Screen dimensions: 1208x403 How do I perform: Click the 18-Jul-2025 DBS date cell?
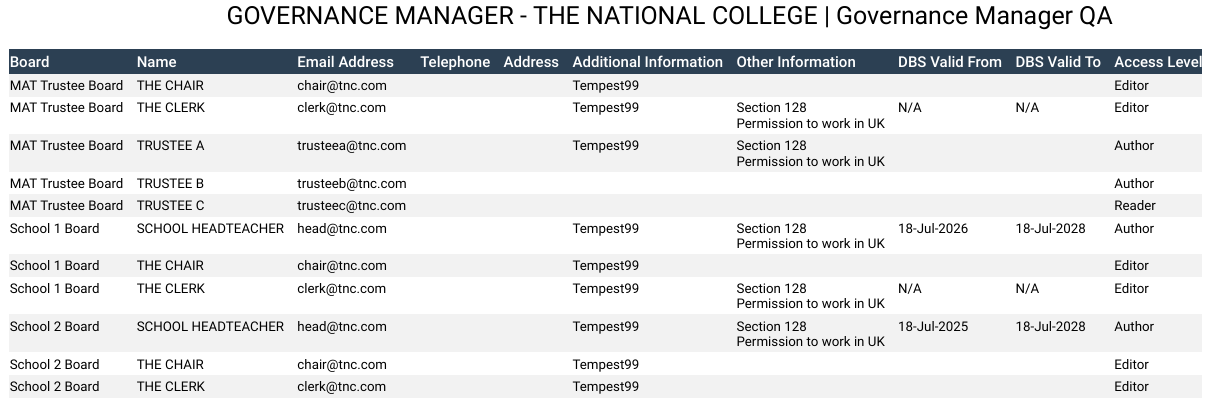(933, 327)
